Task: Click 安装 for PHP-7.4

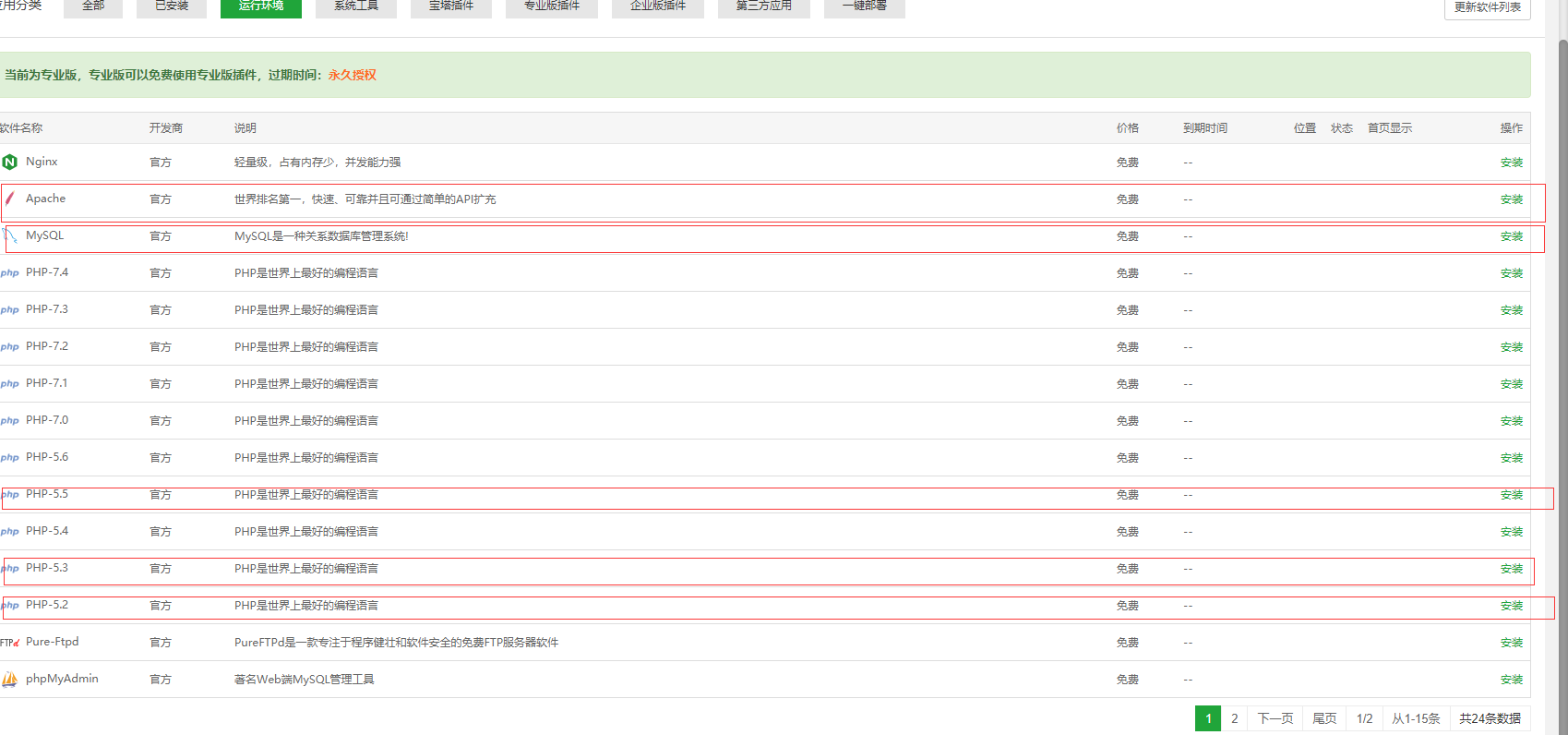Action: click(1512, 273)
